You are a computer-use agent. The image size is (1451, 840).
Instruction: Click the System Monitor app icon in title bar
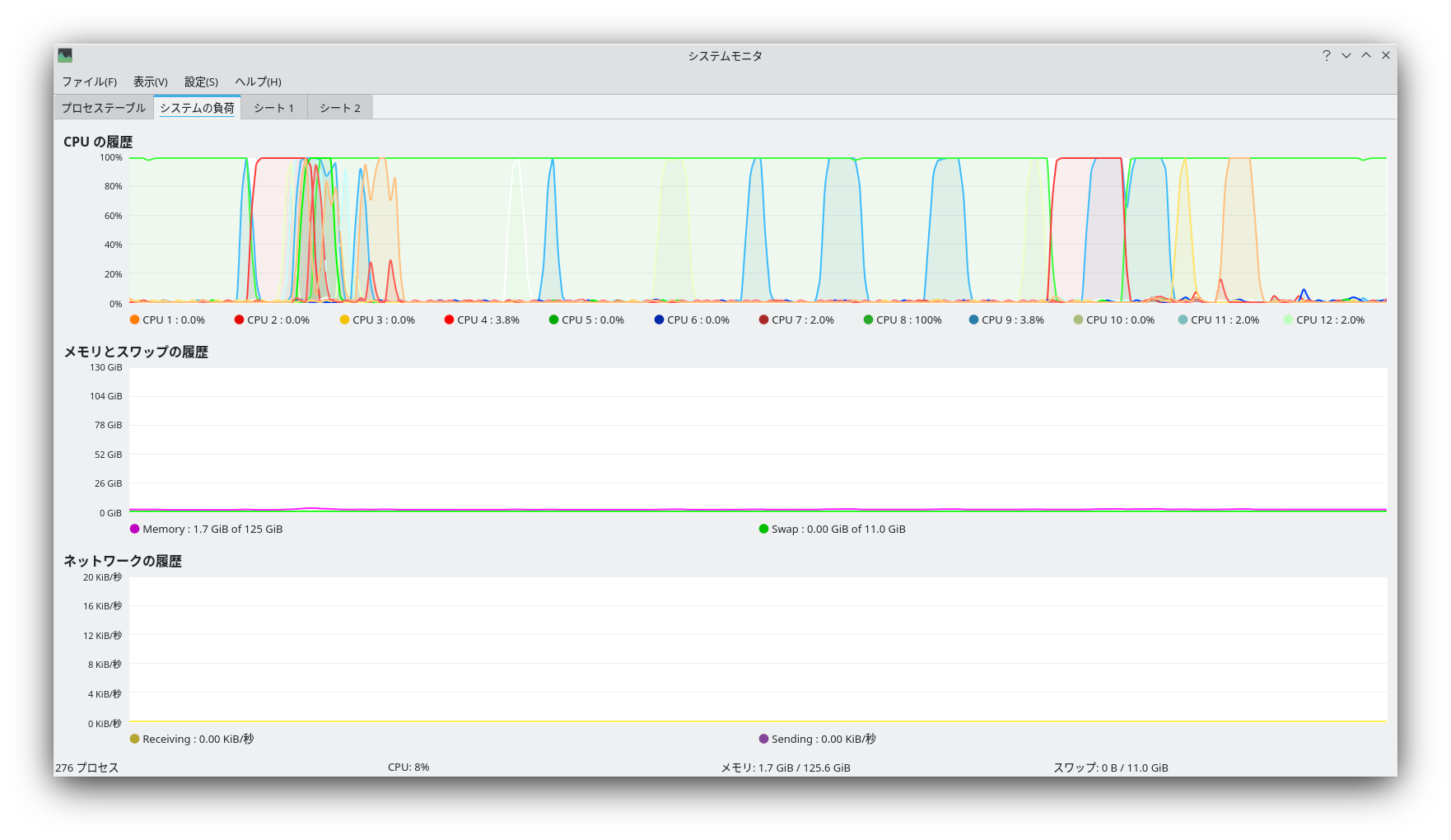(65, 55)
